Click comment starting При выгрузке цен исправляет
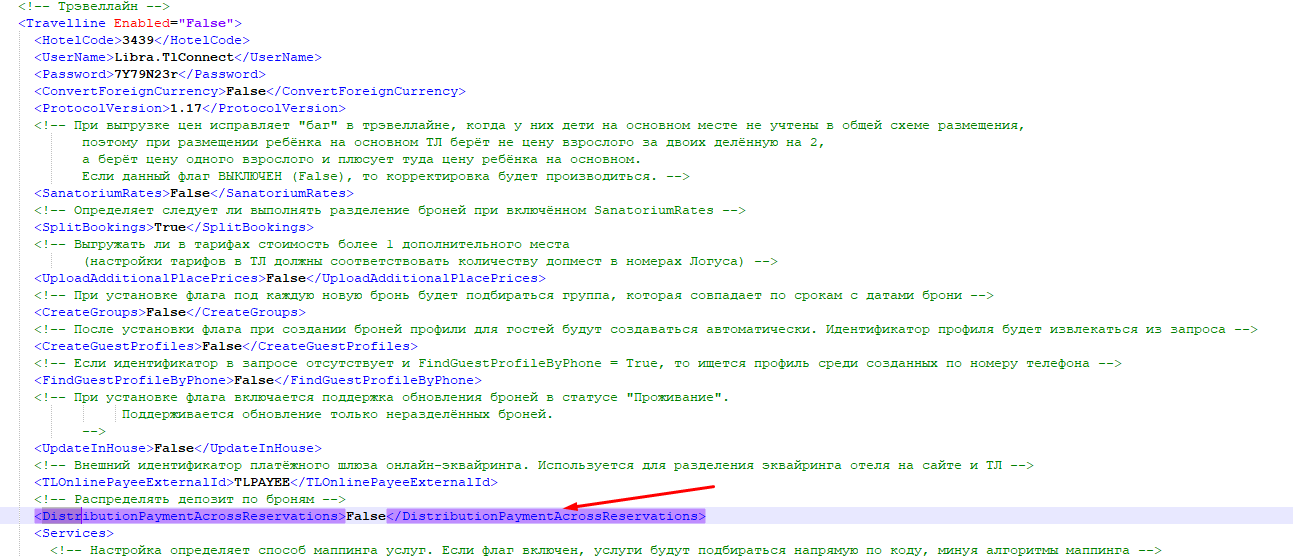This screenshot has height=556, width=1293. pyautogui.click(x=531, y=125)
